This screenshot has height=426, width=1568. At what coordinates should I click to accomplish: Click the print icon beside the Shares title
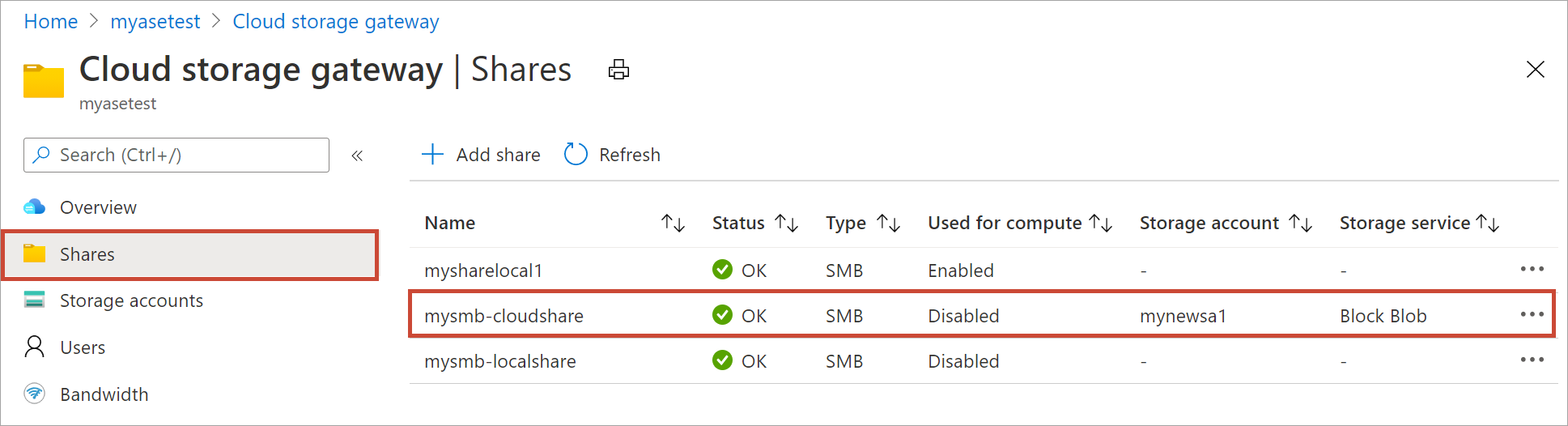point(618,70)
